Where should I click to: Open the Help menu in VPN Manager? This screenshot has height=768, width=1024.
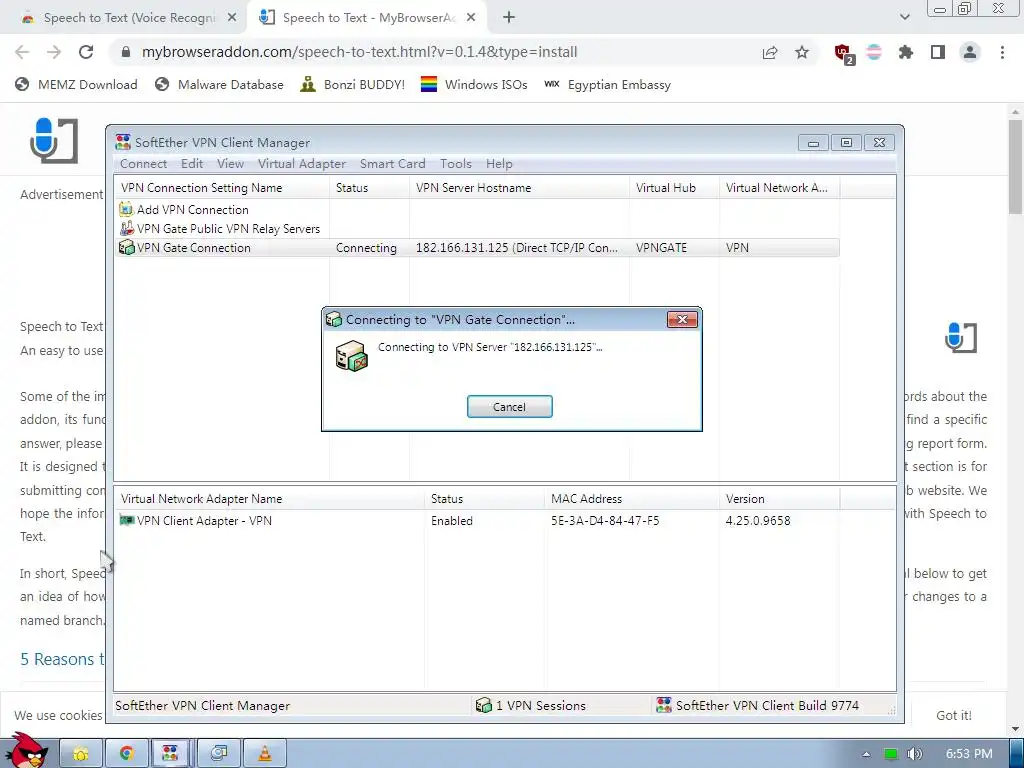(499, 164)
